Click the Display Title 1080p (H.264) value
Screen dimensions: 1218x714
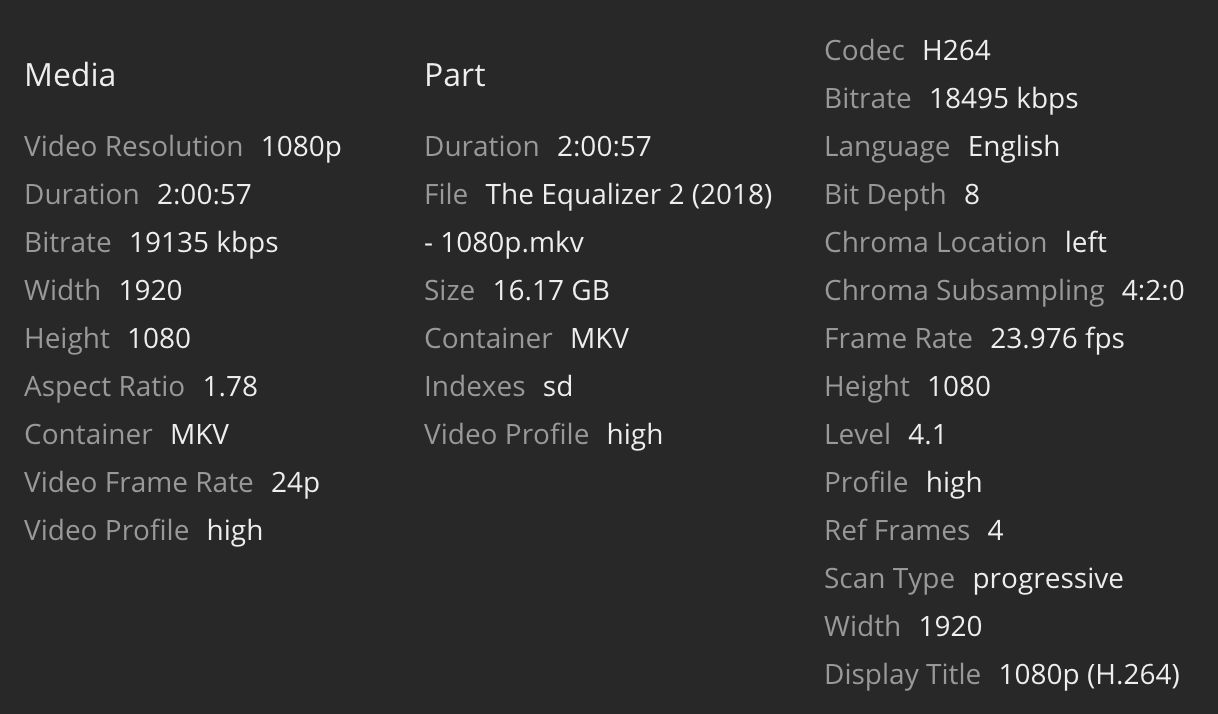[x=1089, y=674]
